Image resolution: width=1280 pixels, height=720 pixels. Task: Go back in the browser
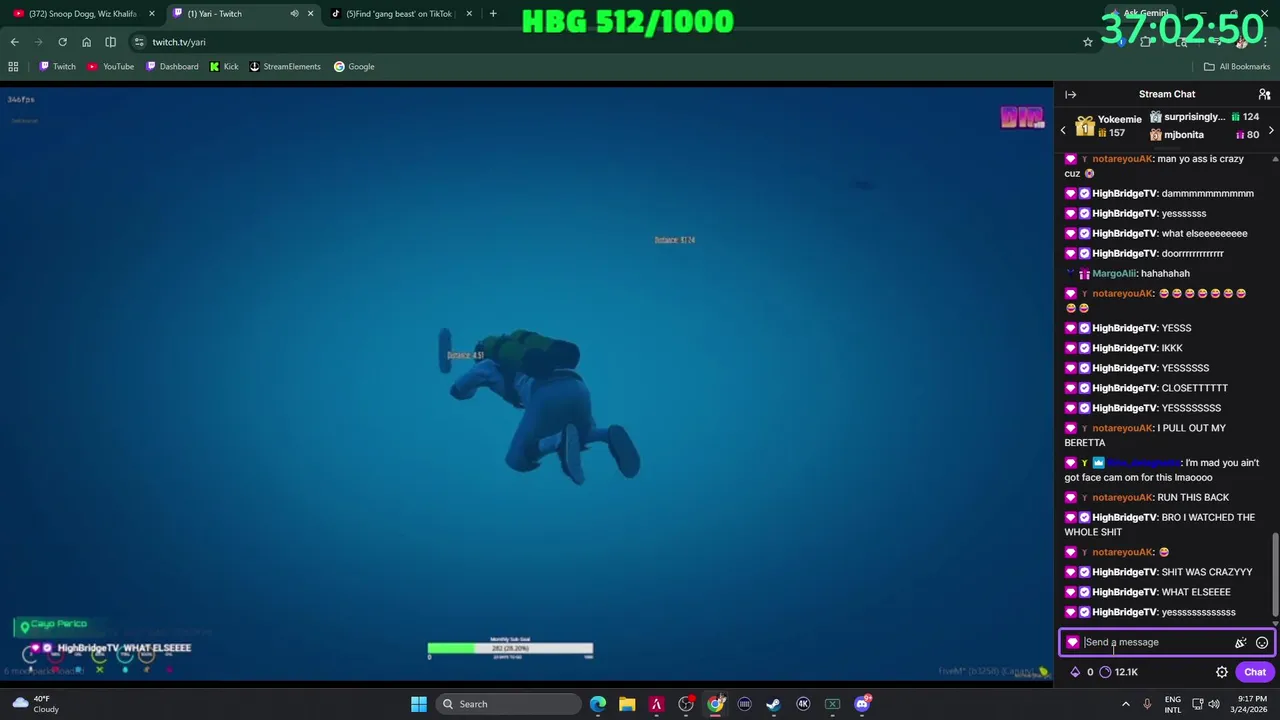(x=15, y=42)
